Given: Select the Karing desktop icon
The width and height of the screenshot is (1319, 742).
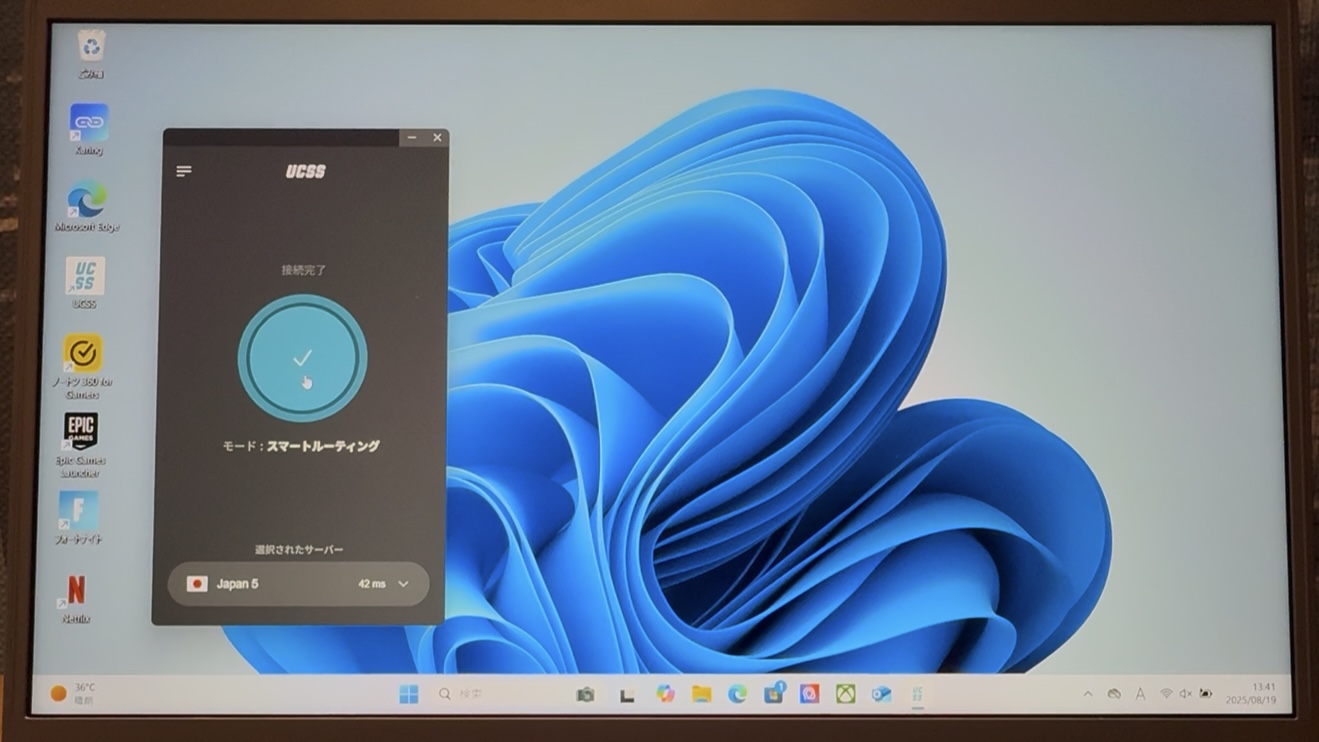Looking at the screenshot, I should (89, 123).
